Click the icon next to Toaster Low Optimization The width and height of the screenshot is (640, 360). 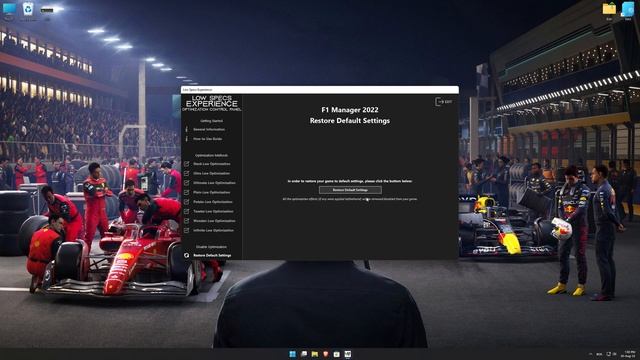coord(187,211)
